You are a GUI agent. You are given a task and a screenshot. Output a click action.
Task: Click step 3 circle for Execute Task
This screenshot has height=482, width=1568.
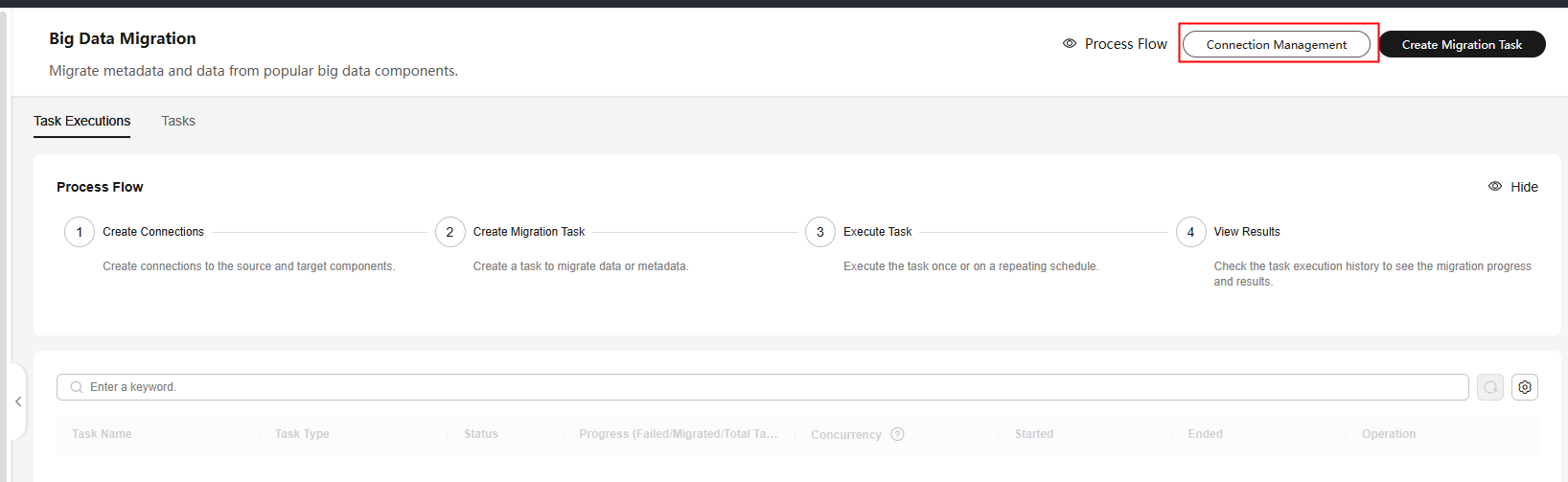coord(820,232)
